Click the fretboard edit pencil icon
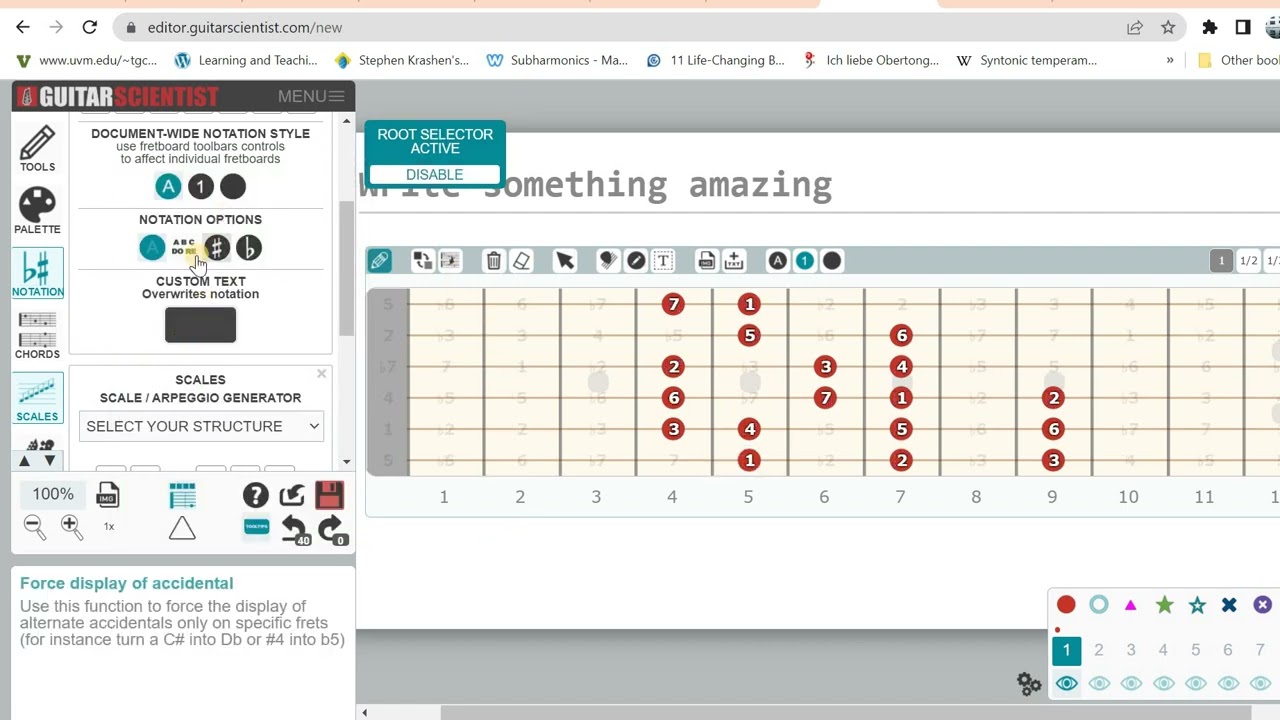The width and height of the screenshot is (1280, 720). 380,261
